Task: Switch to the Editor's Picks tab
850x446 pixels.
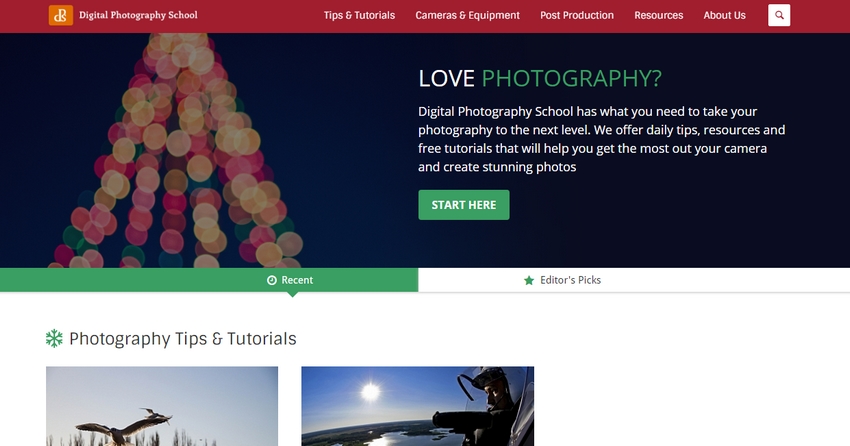Action: coord(634,280)
